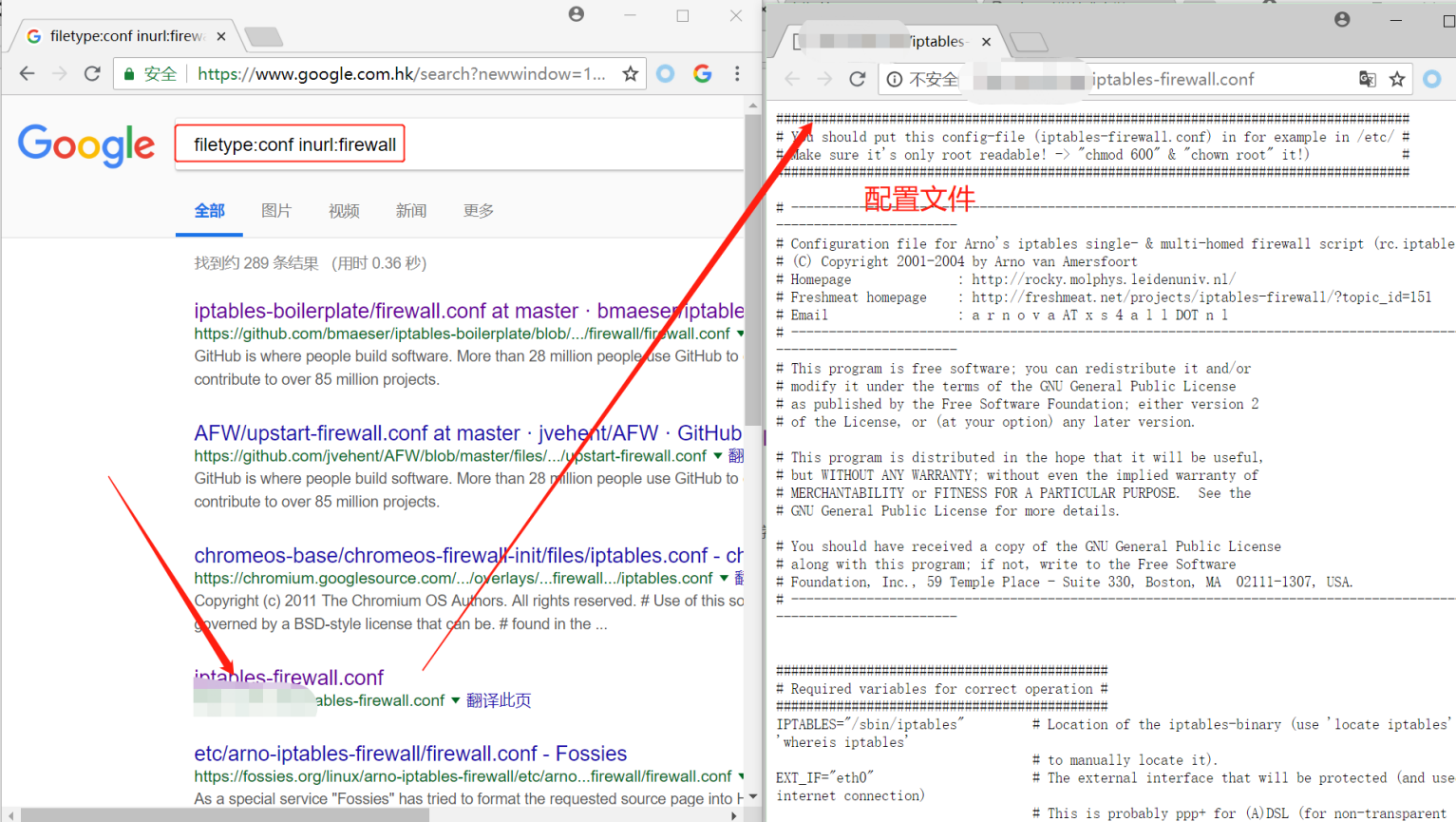Viewport: 1456px width, 822px height.
Task: Click the IPTABLES="/sbin/iptables" line
Action: [870, 724]
